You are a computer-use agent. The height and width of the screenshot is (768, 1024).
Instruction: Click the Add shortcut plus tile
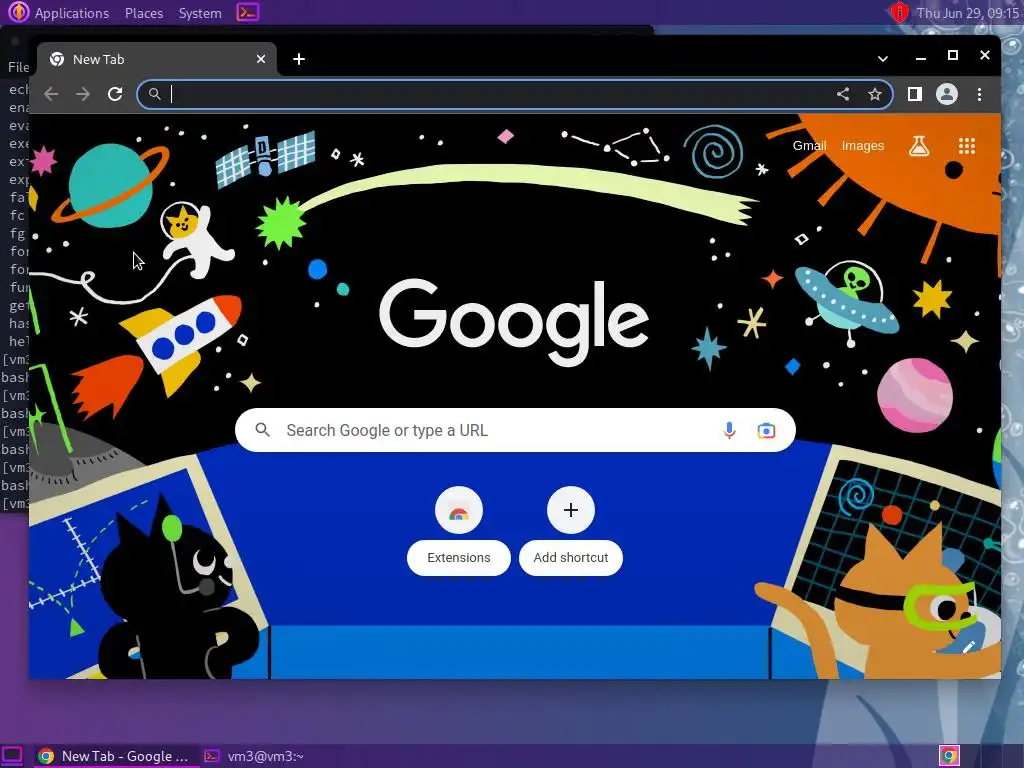click(x=571, y=510)
